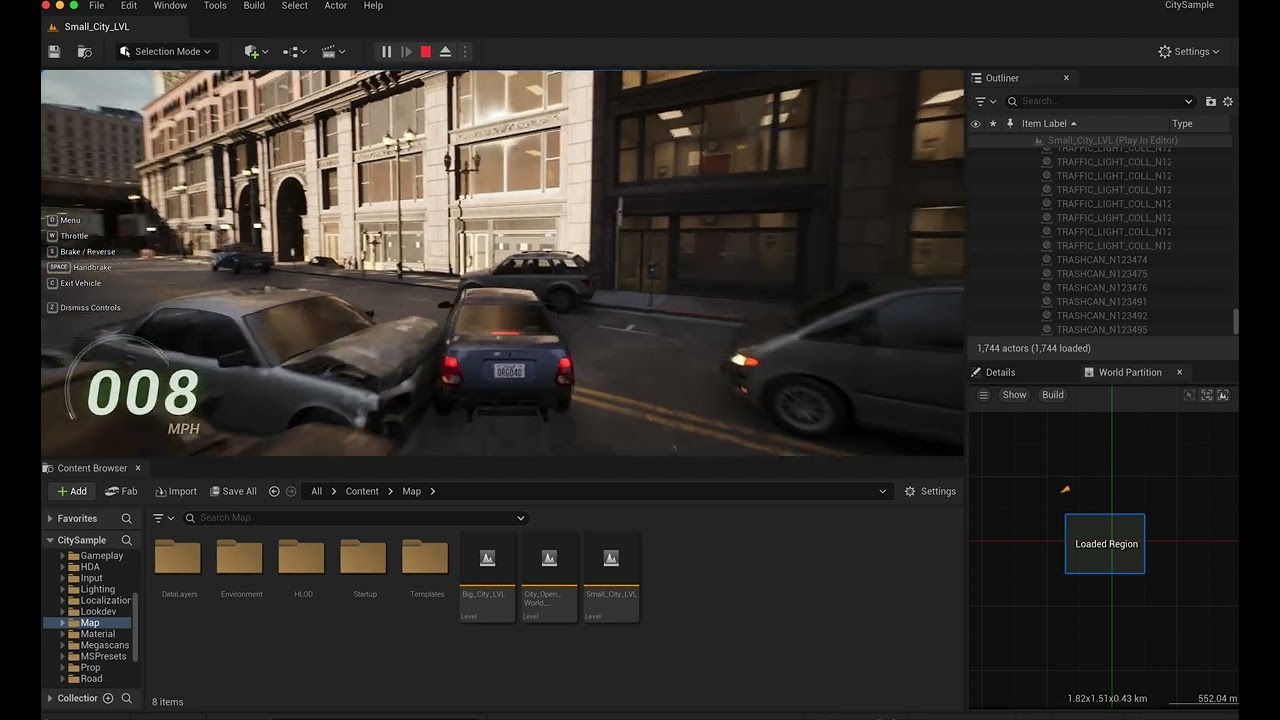
Task: Open the Selection Mode dropdown
Action: tap(165, 52)
